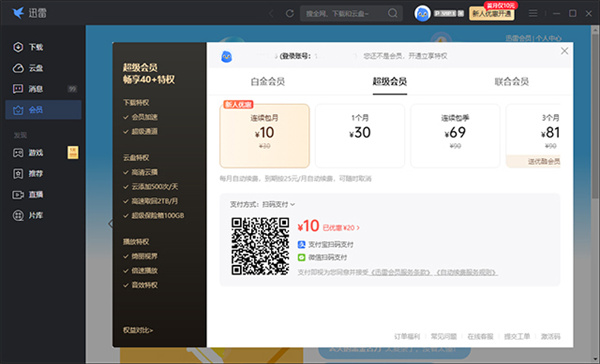Image resolution: width=600 pixels, height=364 pixels.
Task: Open the 权益对比 benefits comparison link
Action: pyautogui.click(x=138, y=330)
